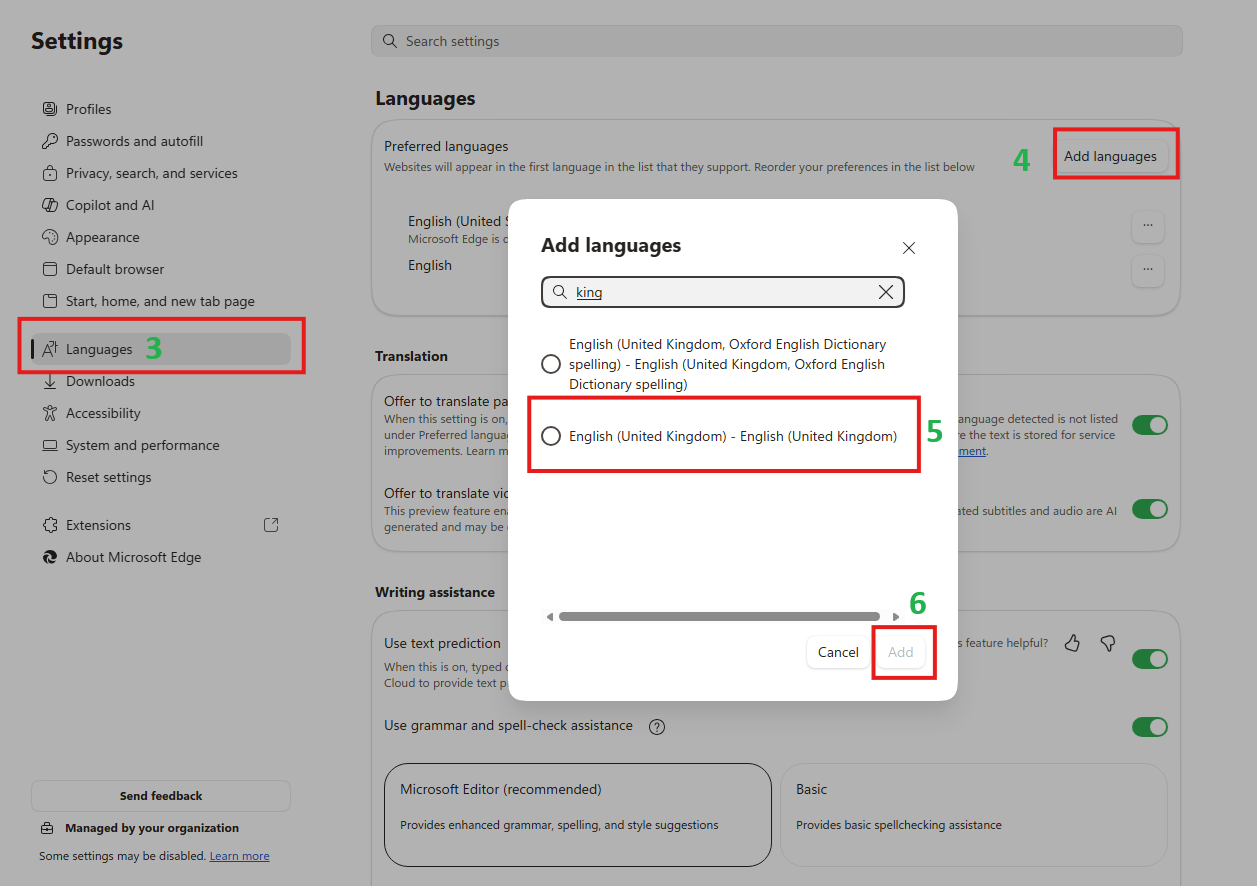Open help for grammar and spell-check
The height and width of the screenshot is (886, 1257).
[x=657, y=726]
